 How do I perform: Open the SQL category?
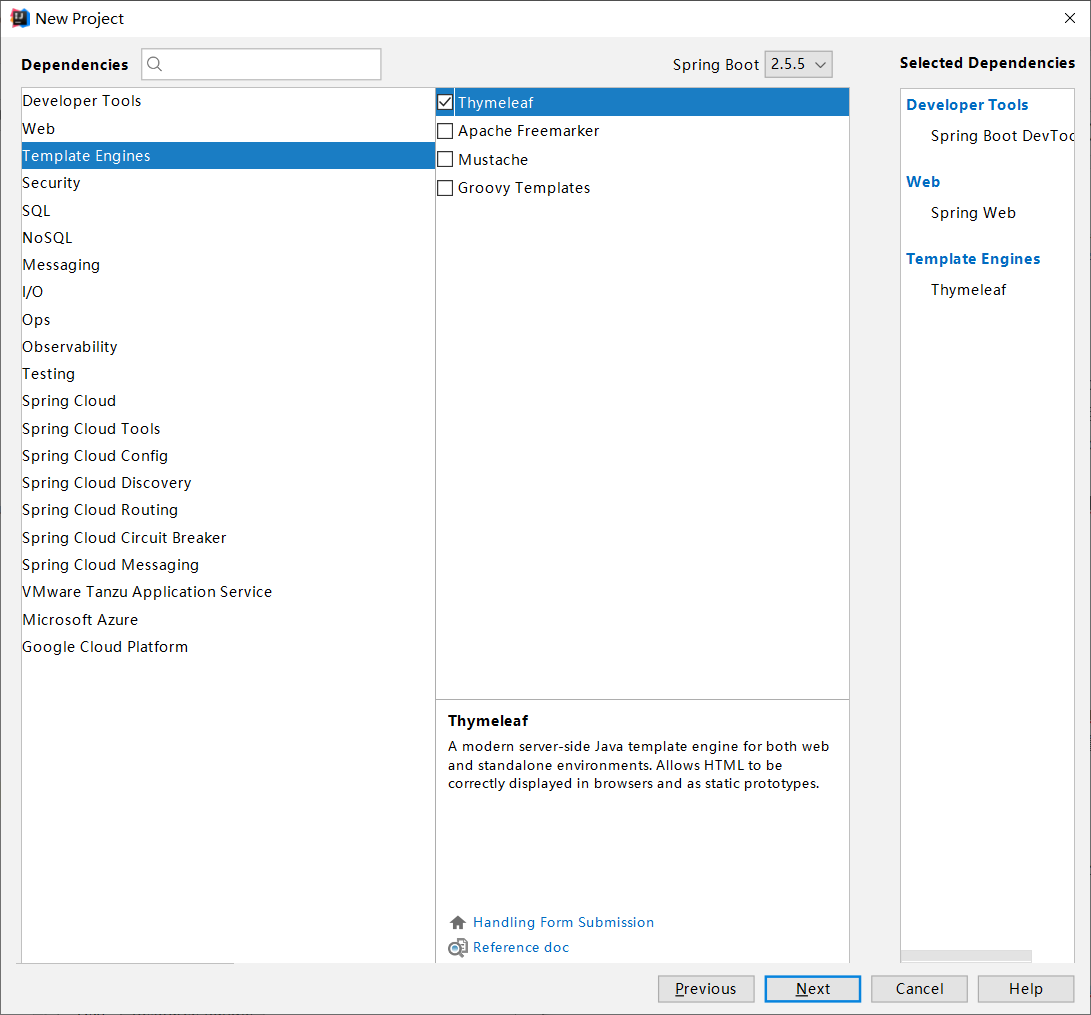228,211
